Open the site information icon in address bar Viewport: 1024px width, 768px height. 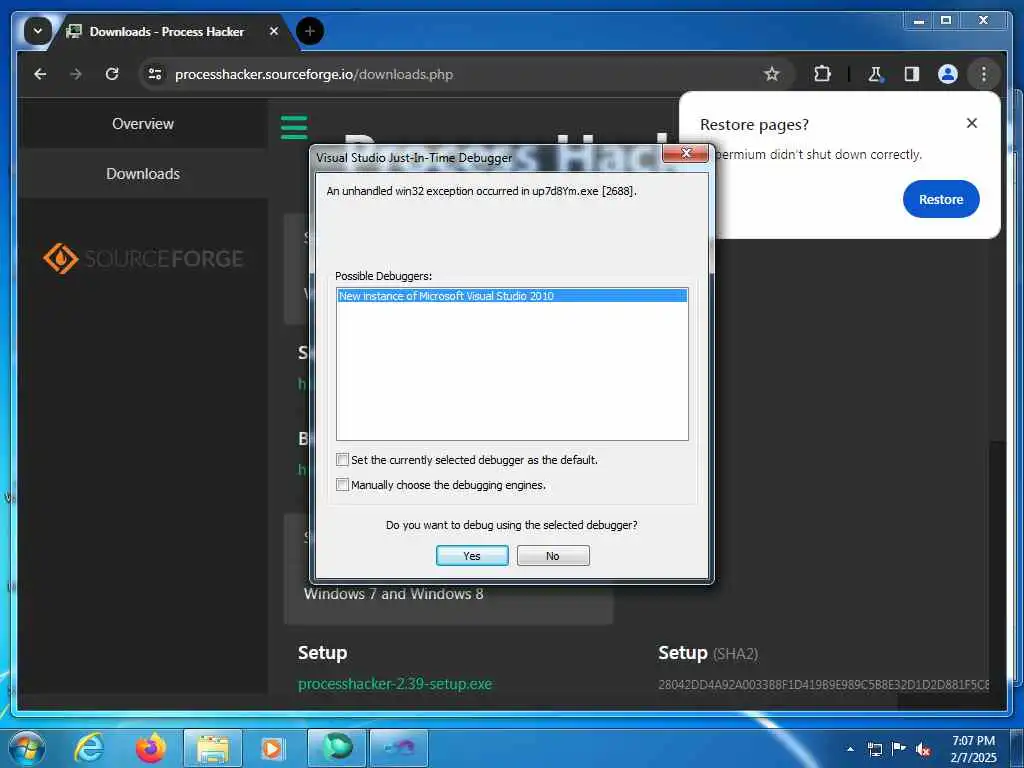155,74
